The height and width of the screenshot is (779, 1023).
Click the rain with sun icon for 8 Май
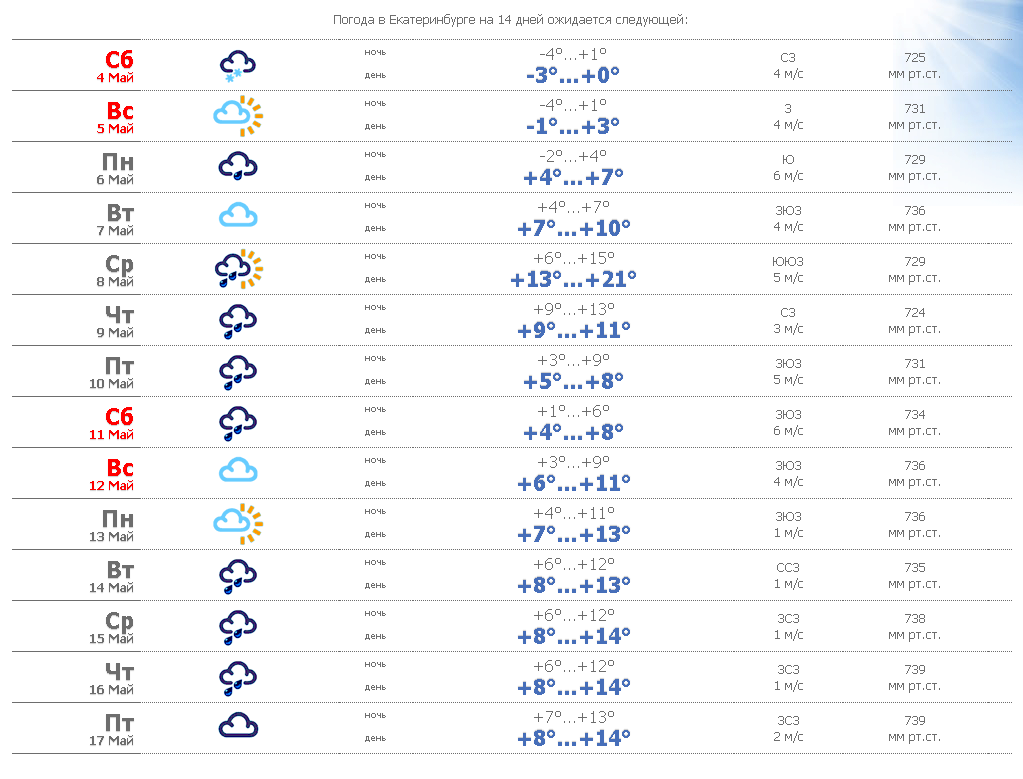[x=239, y=269]
